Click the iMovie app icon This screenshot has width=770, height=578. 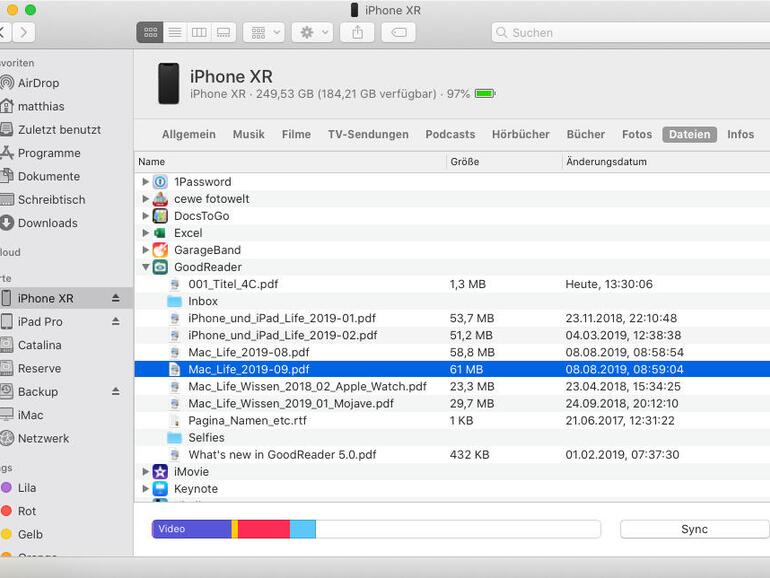pyautogui.click(x=160, y=471)
